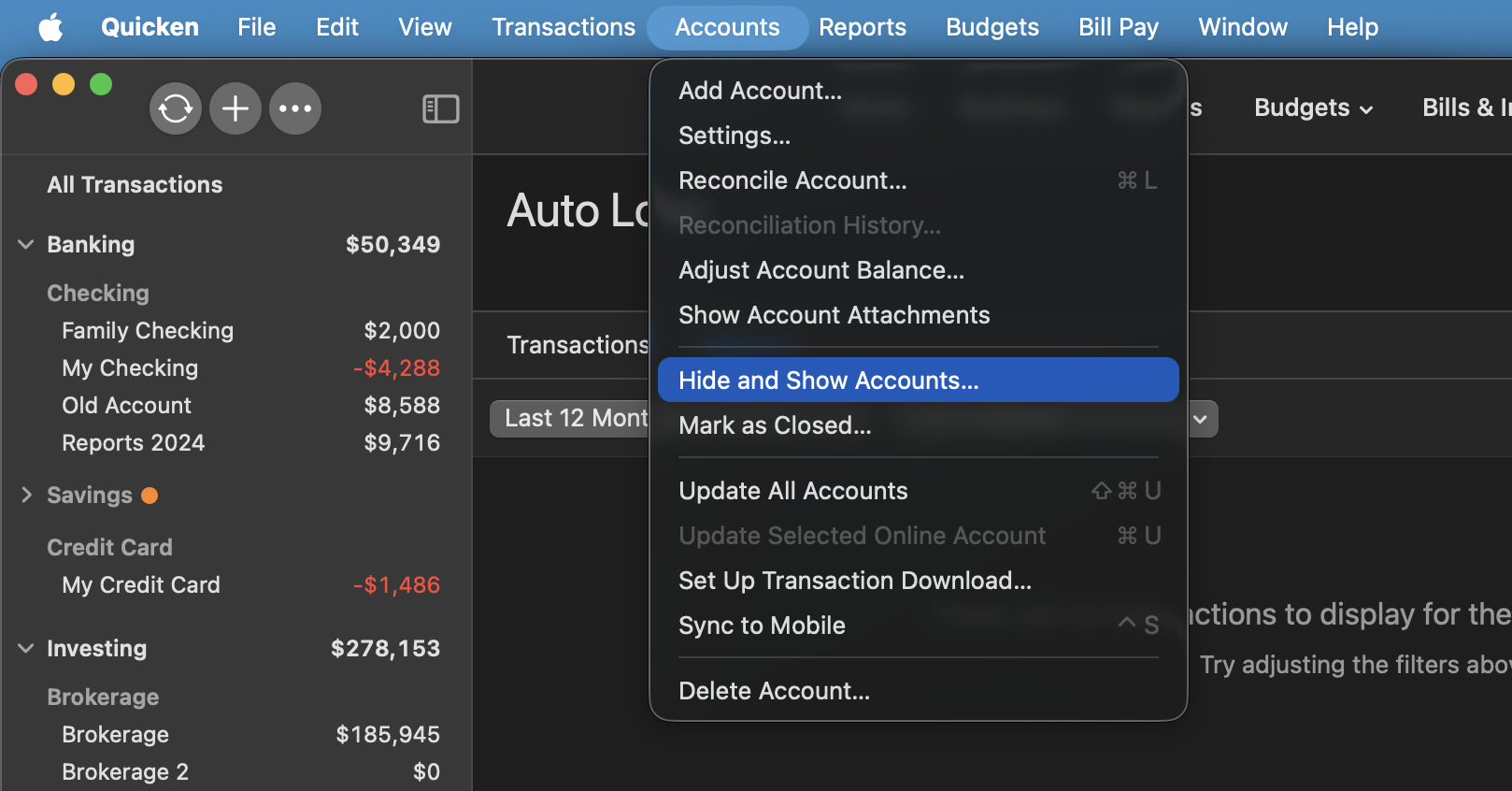1512x791 pixels.
Task: Open the Transactions menu in menu bar
Action: click(x=563, y=27)
